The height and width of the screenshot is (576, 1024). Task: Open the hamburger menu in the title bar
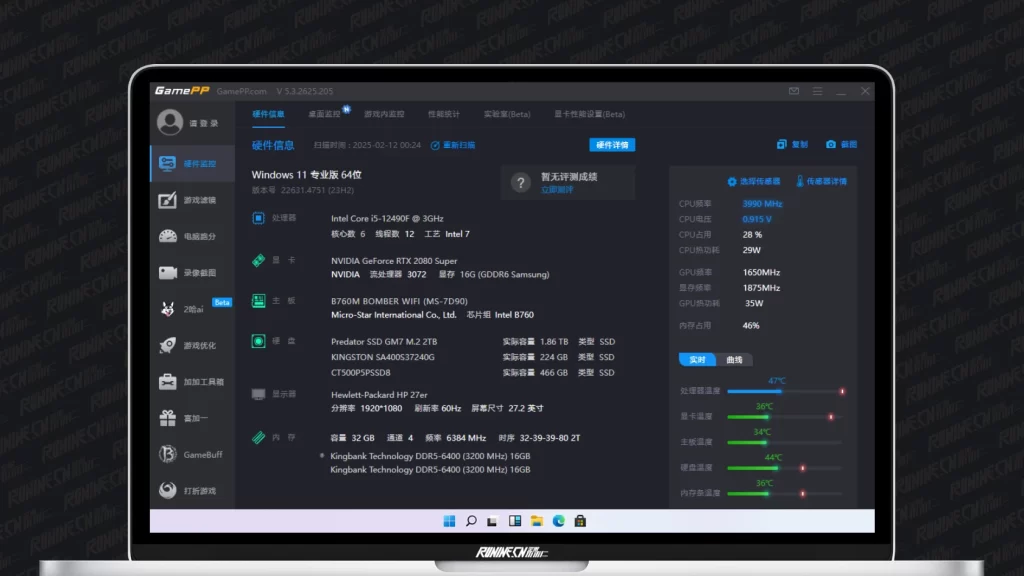pyautogui.click(x=818, y=91)
